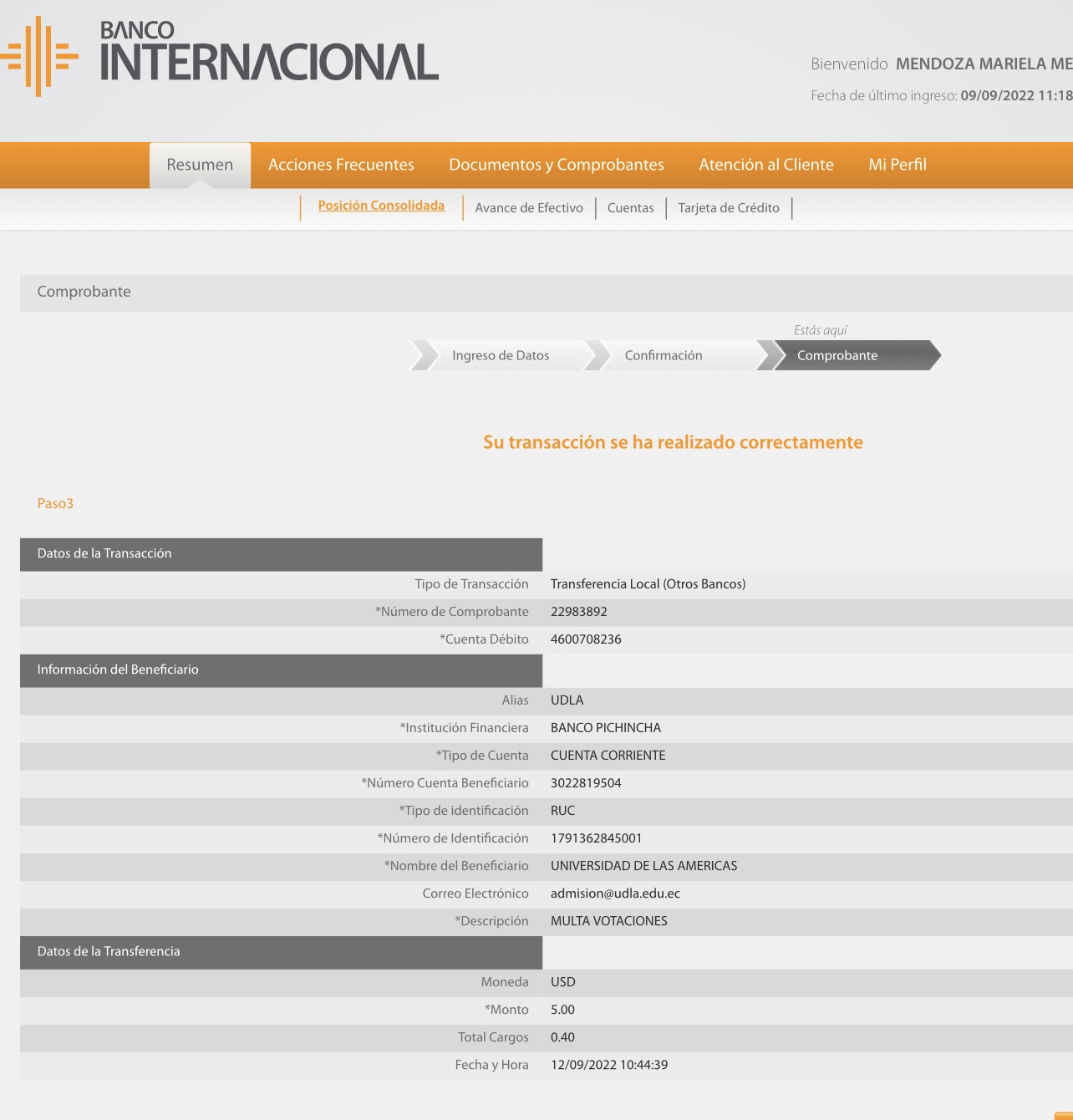Open Documentos y Comprobantes menu

pos(556,165)
